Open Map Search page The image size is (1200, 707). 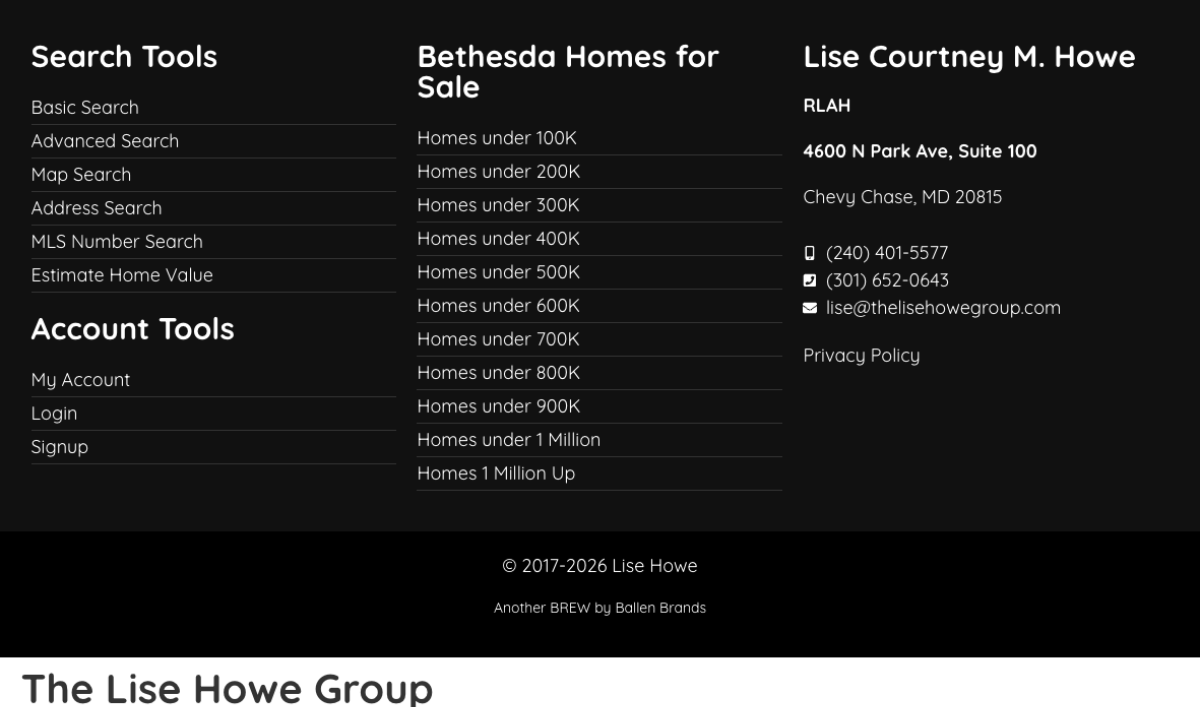tap(81, 174)
